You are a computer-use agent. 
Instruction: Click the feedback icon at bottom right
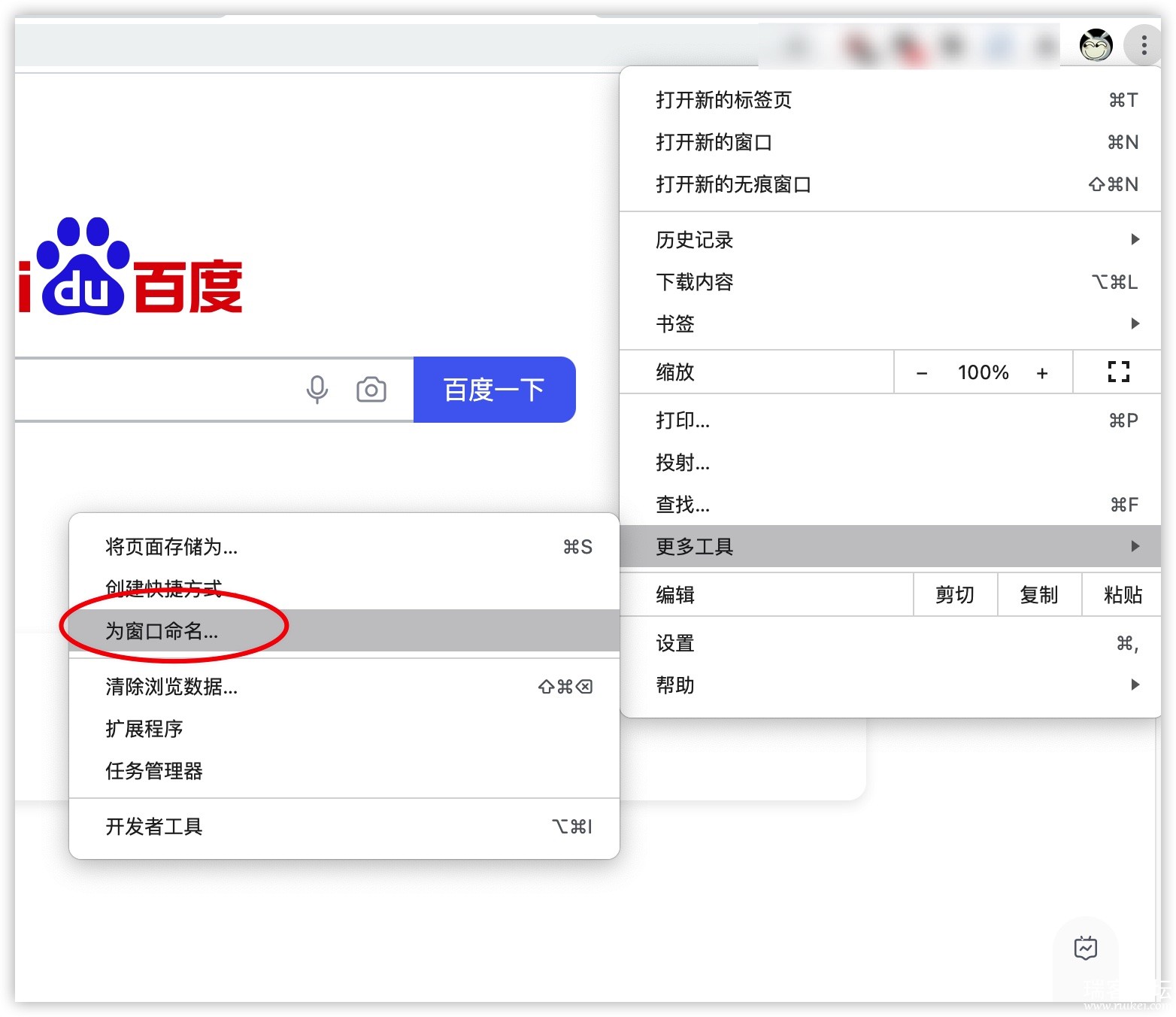pyautogui.click(x=1086, y=948)
